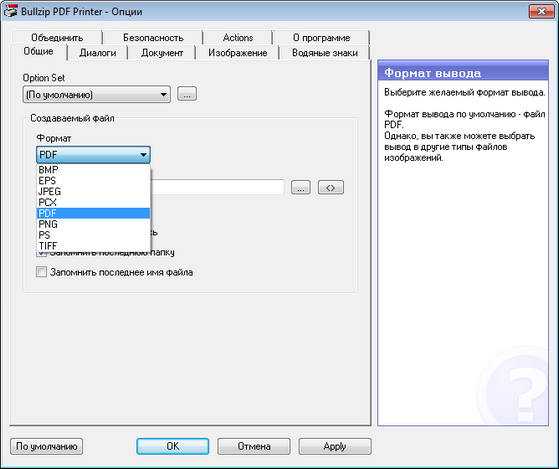The height and width of the screenshot is (469, 559).
Task: Click the OK button
Action: coord(173,446)
